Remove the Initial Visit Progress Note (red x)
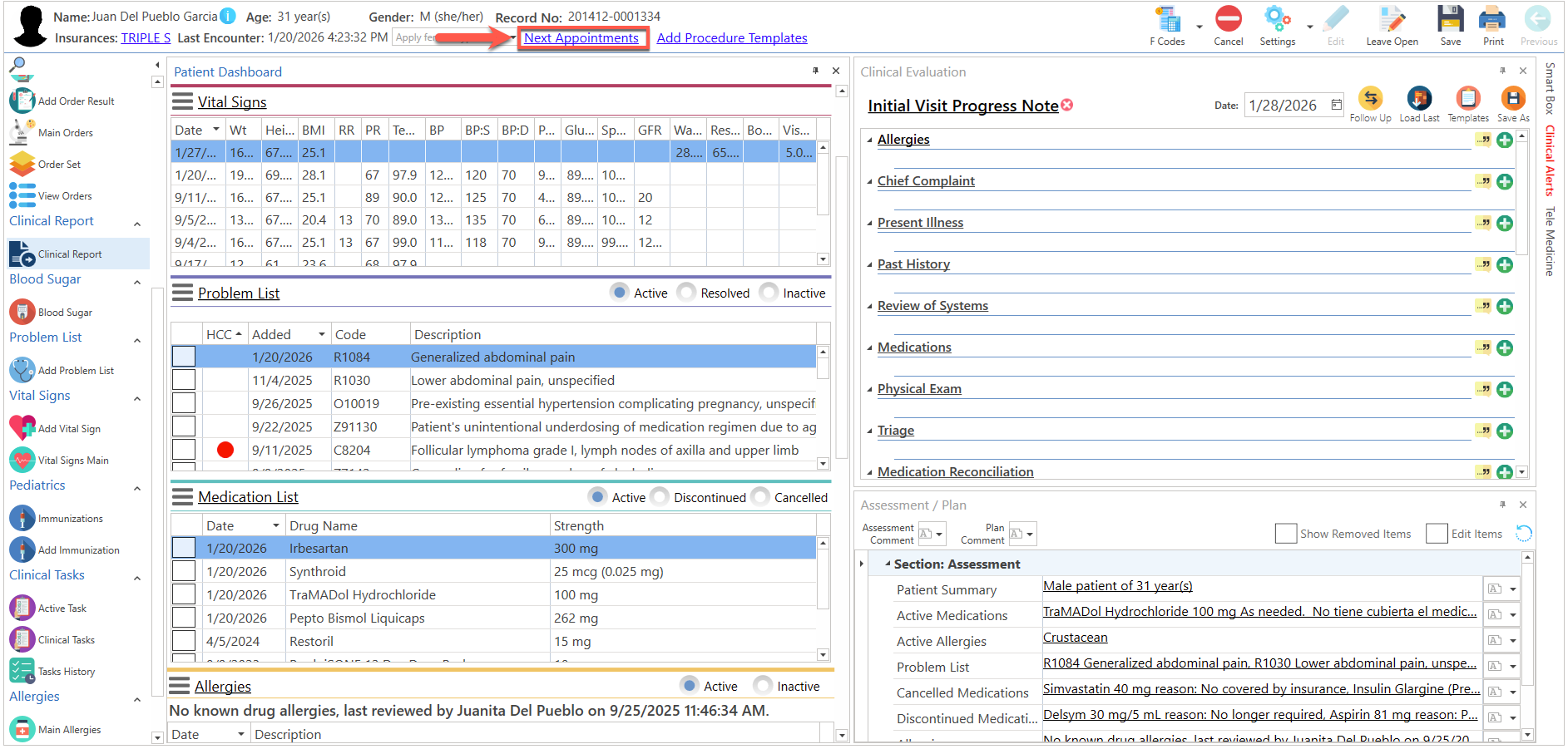Viewport: 1568px width, 749px height. [x=1067, y=105]
